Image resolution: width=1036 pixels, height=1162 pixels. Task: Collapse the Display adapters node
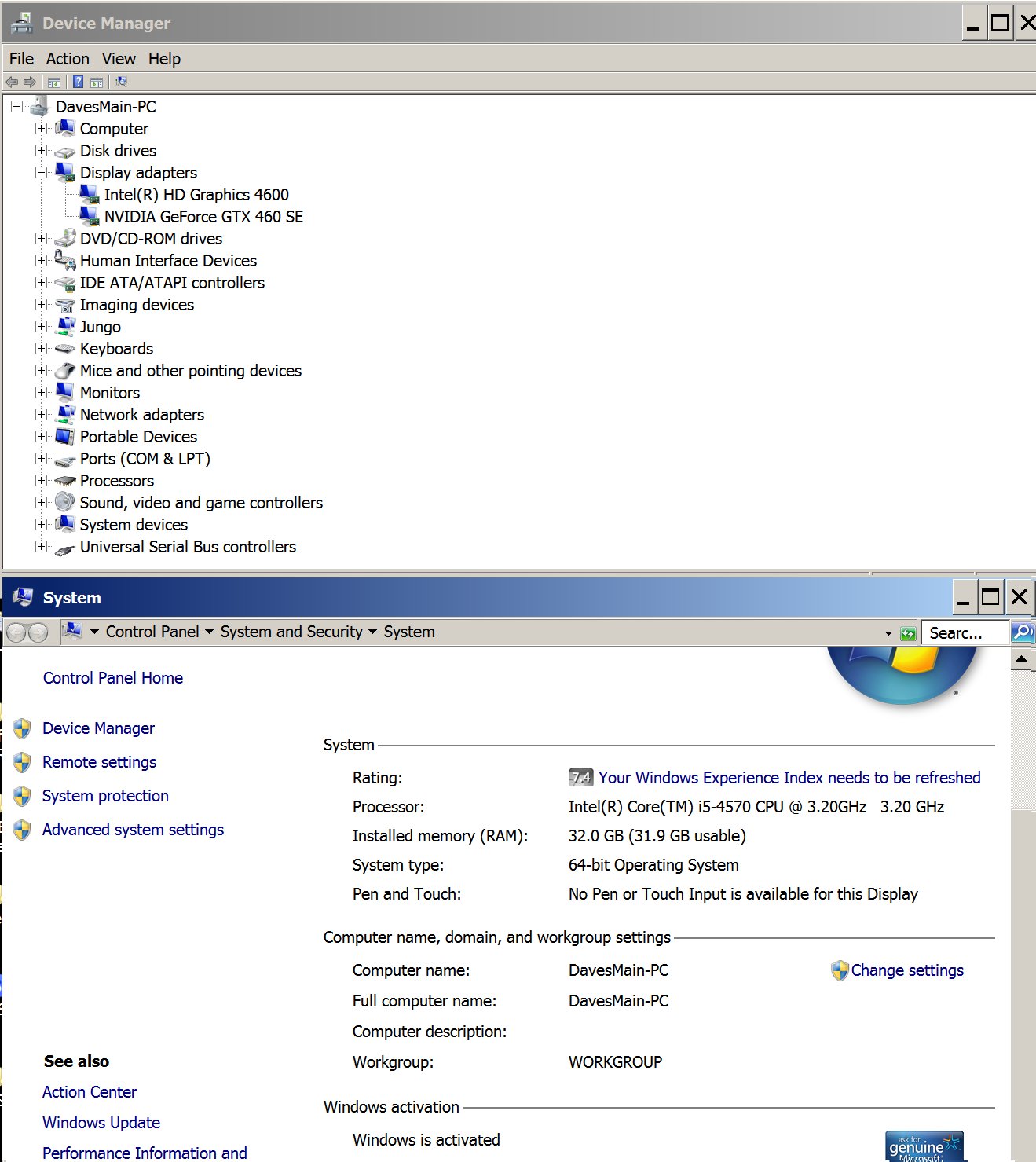click(x=41, y=173)
